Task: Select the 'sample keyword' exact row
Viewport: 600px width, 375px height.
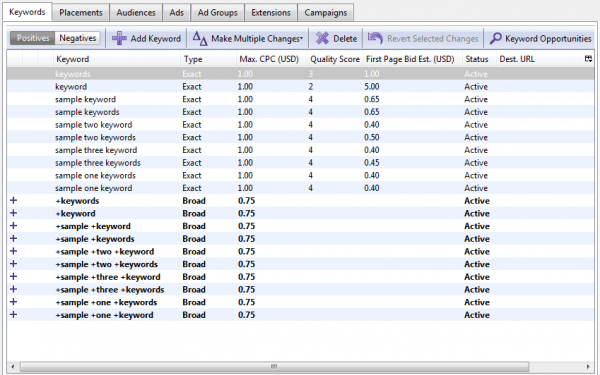Action: point(300,99)
